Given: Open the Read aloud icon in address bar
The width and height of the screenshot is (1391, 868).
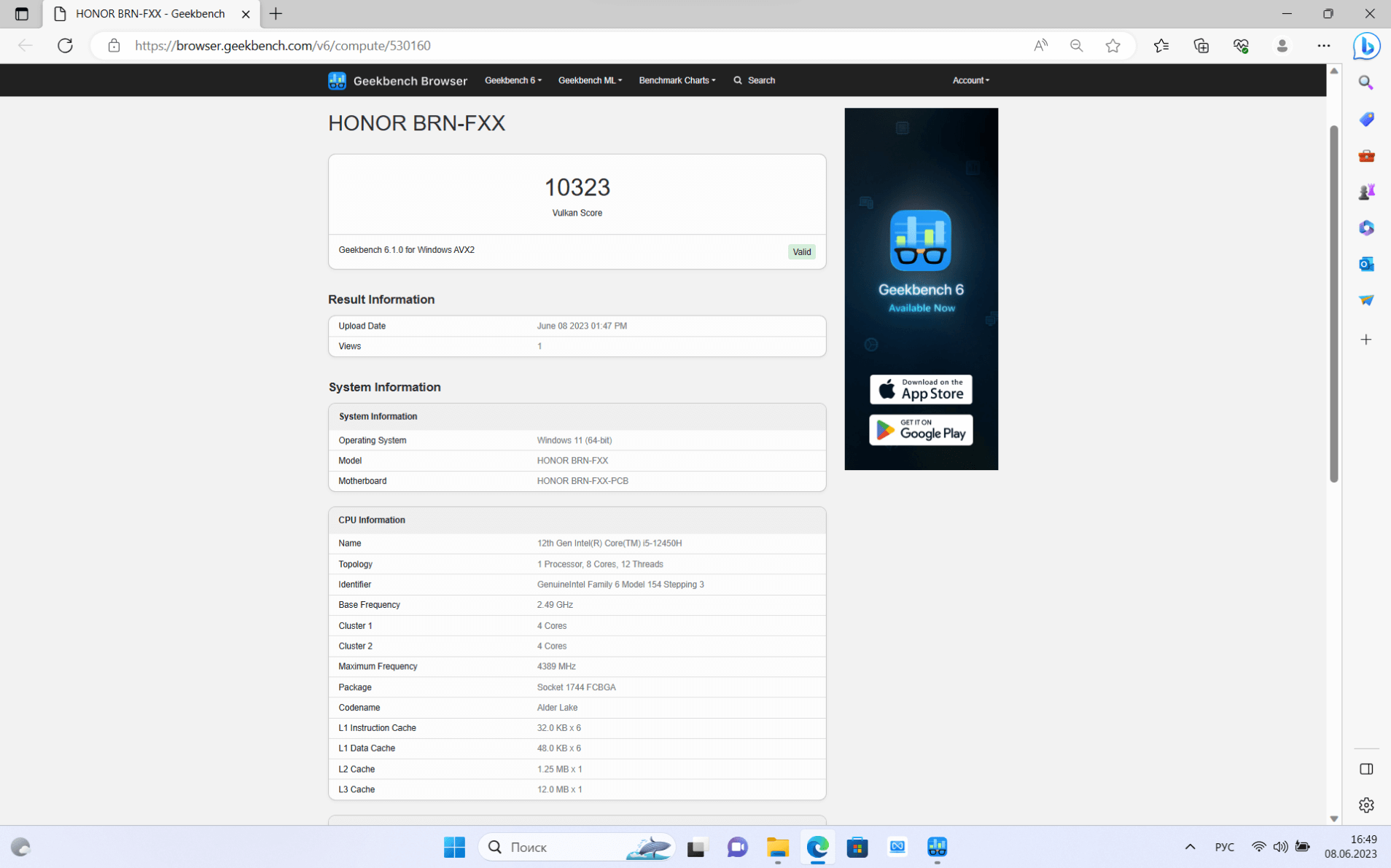Looking at the screenshot, I should click(1040, 45).
